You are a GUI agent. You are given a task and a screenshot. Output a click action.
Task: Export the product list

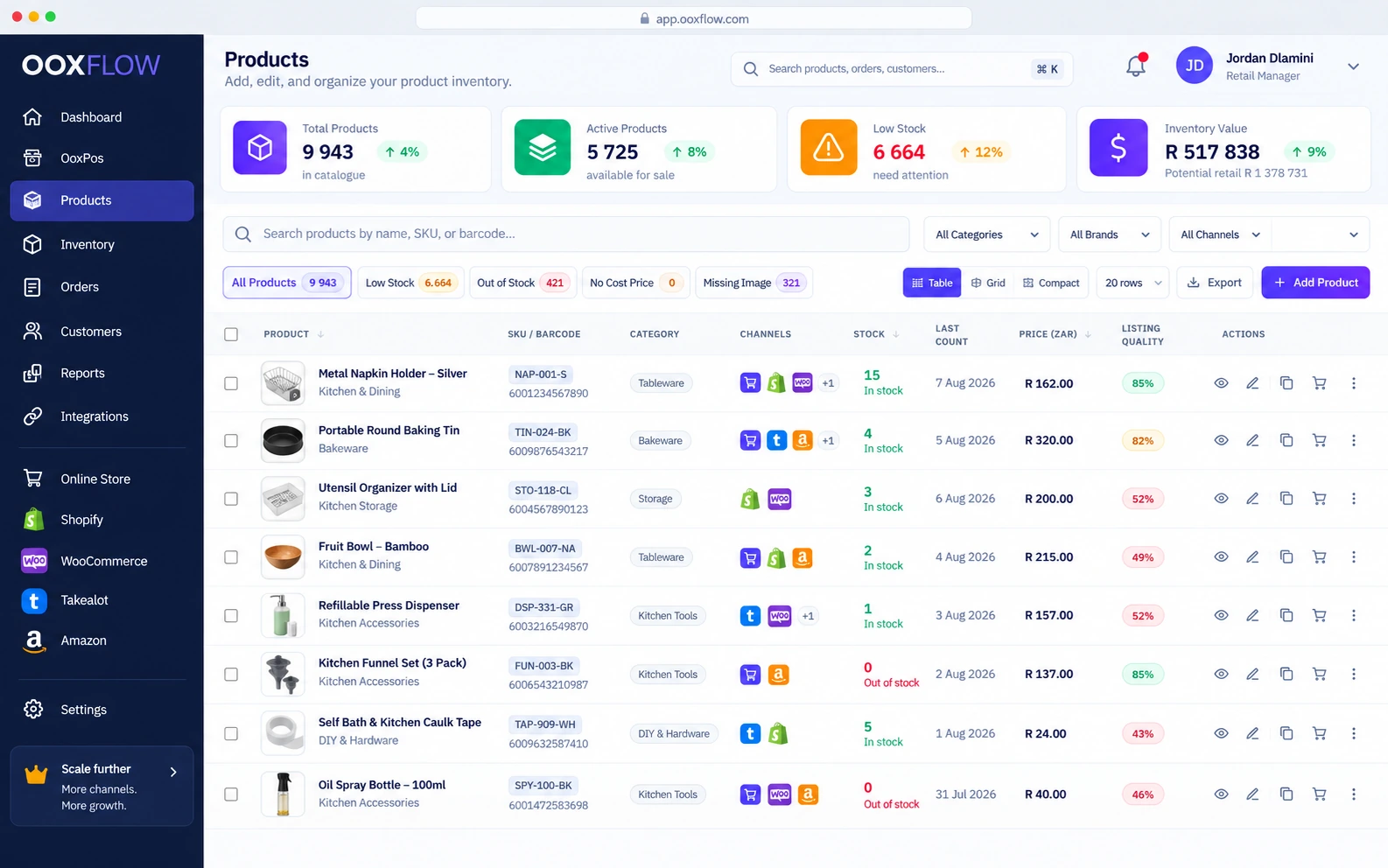[x=1214, y=283]
